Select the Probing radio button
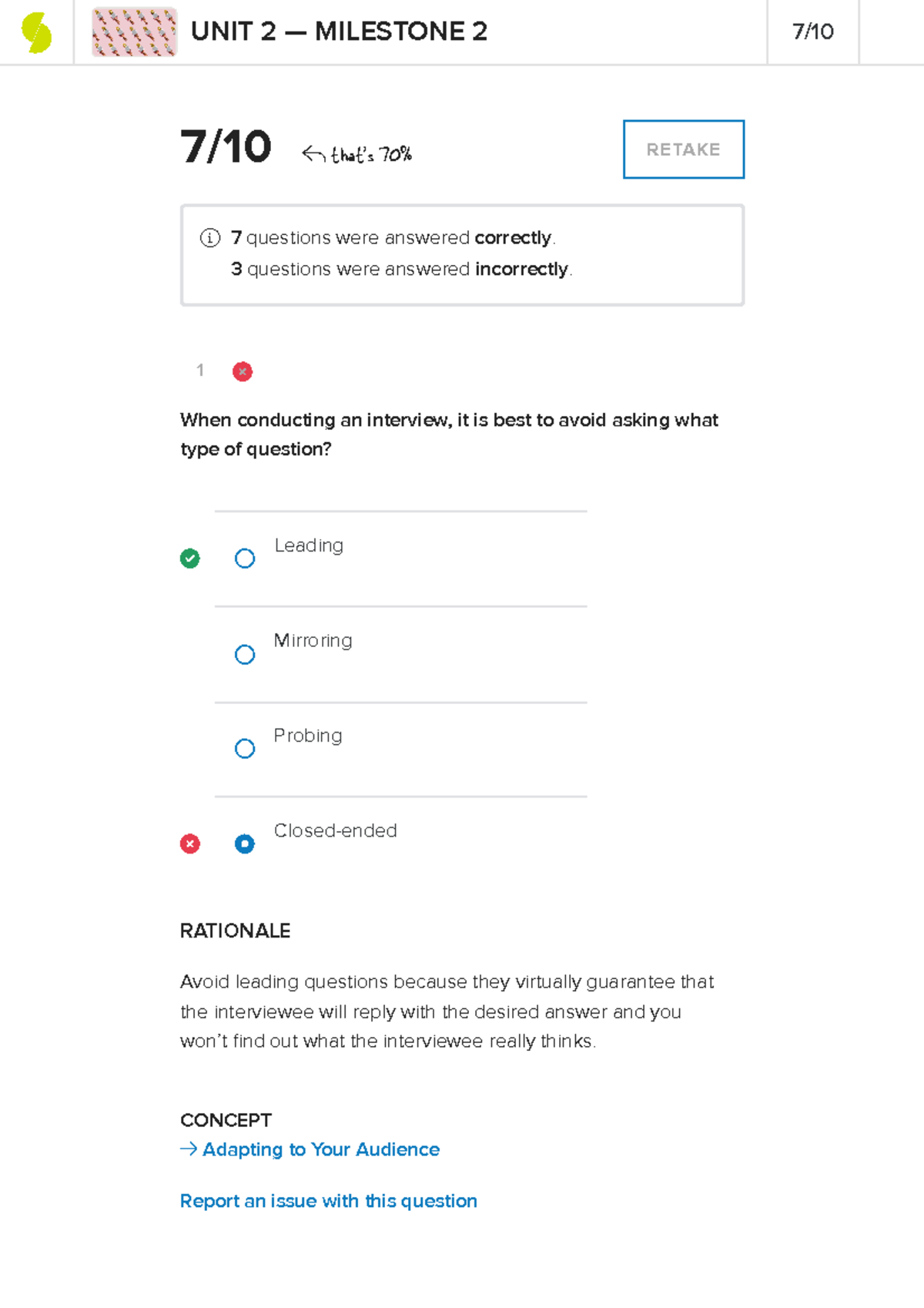This screenshot has width=924, height=1308. pyautogui.click(x=244, y=748)
